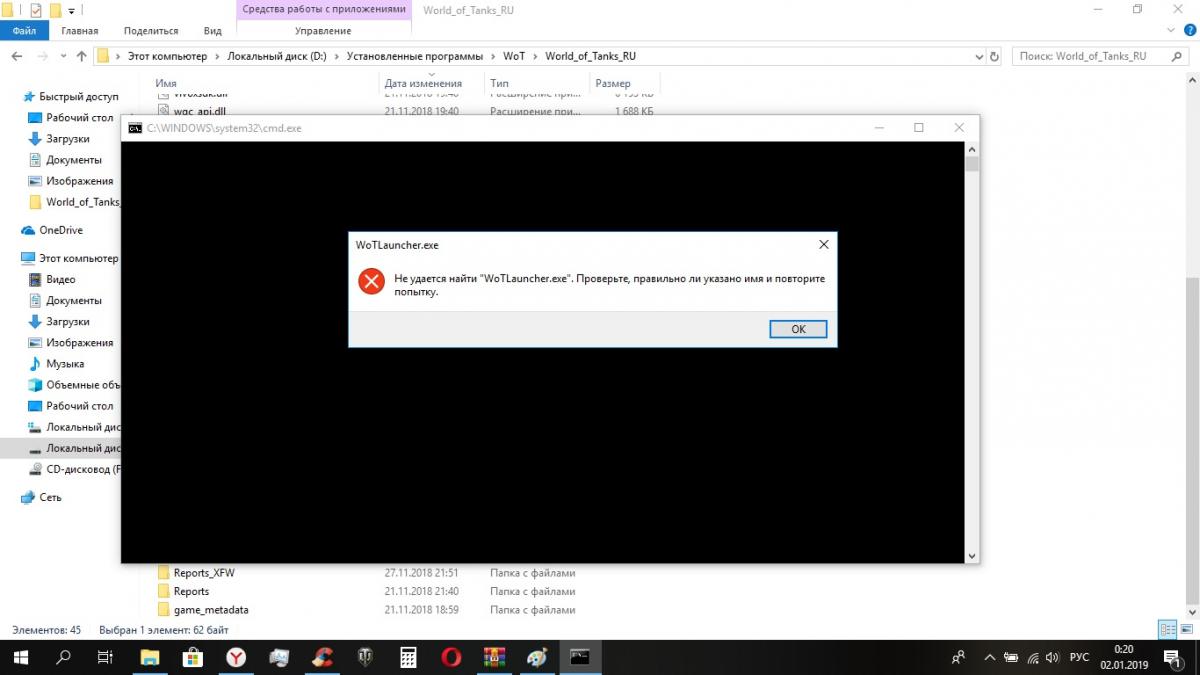Launch CCleaner from the taskbar
1200x675 pixels.
322,657
